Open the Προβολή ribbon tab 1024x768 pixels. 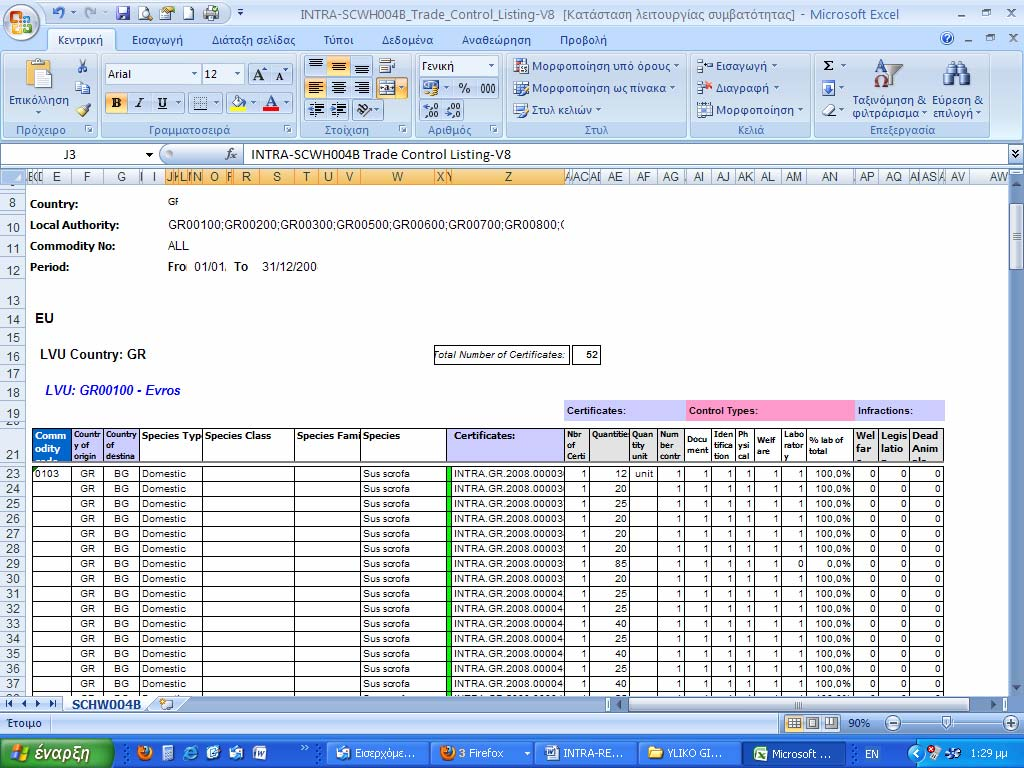point(583,40)
